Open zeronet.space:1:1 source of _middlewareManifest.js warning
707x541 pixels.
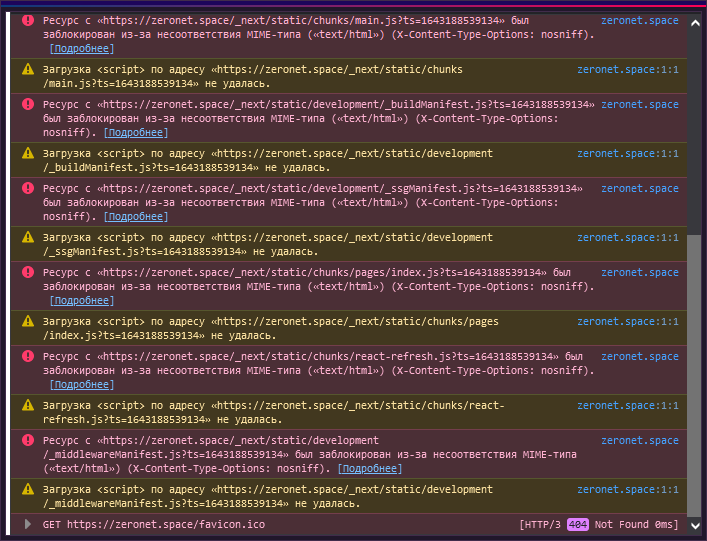[x=628, y=489]
